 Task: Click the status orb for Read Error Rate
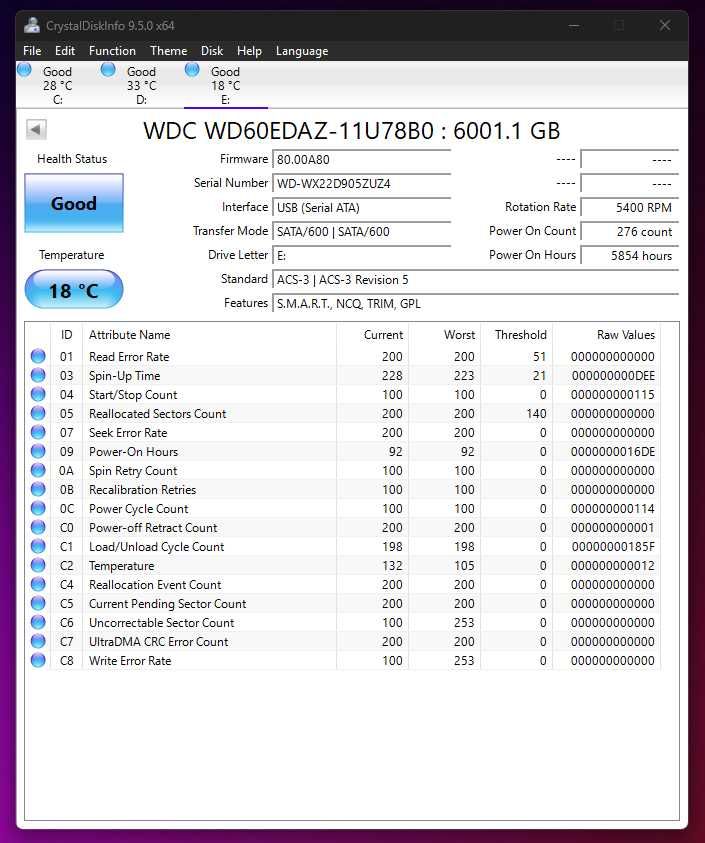[x=38, y=356]
